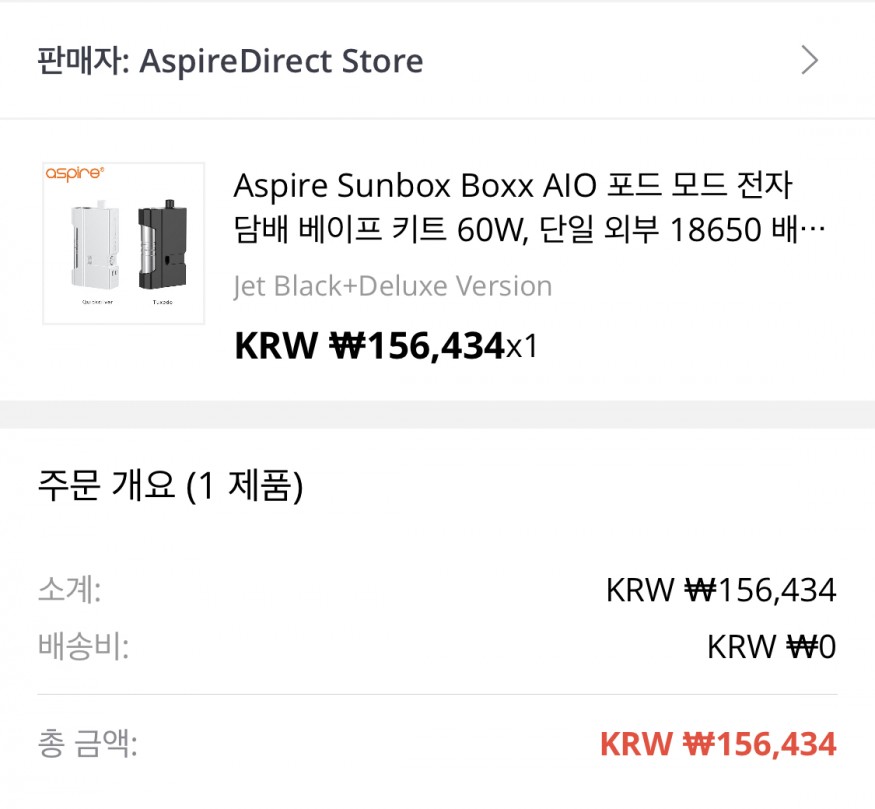Click the 배송비 shipping fee label

(83, 646)
